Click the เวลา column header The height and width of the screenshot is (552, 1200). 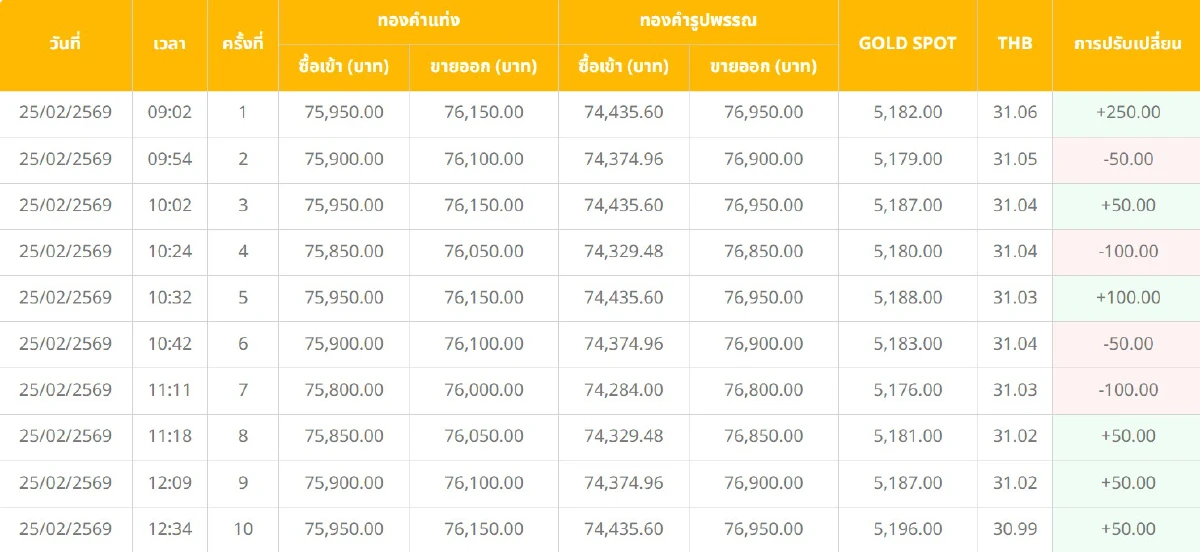[x=169, y=44]
